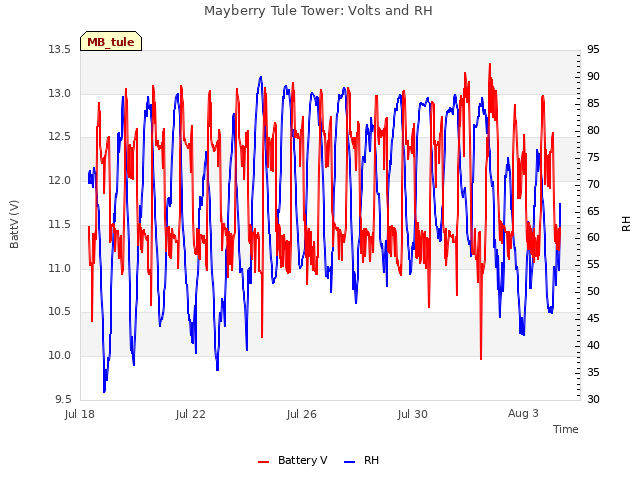Click the 12.5 left axis tick label

[x=60, y=137]
